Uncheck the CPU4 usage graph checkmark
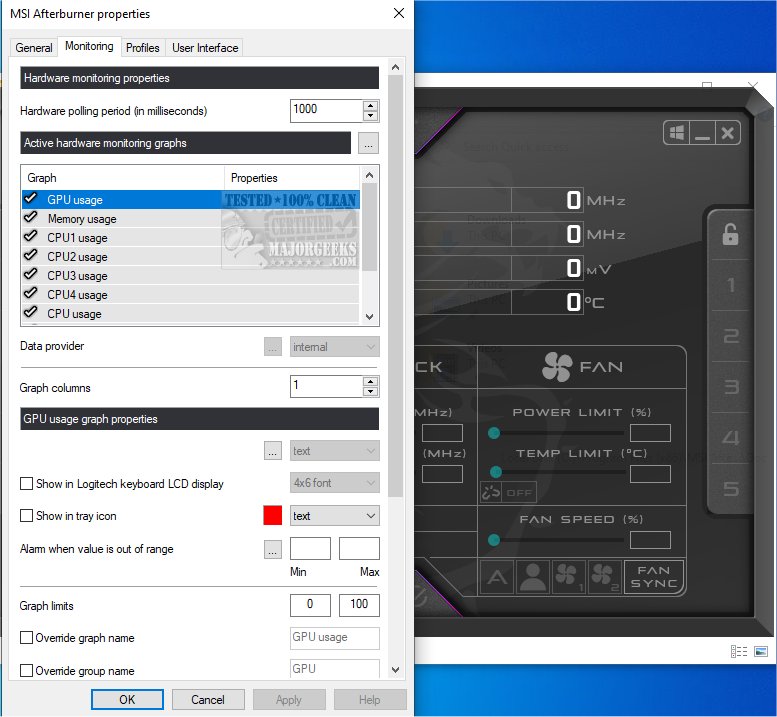 pyautogui.click(x=31, y=294)
